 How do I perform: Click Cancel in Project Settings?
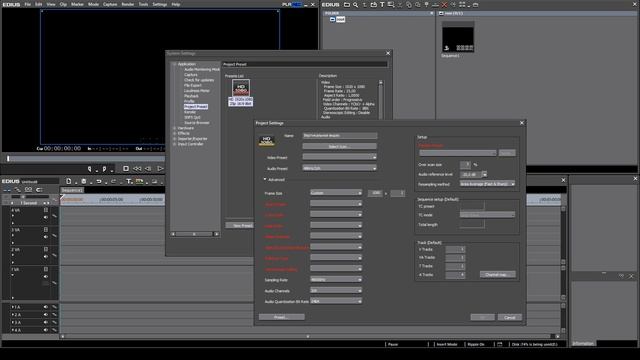(509, 317)
